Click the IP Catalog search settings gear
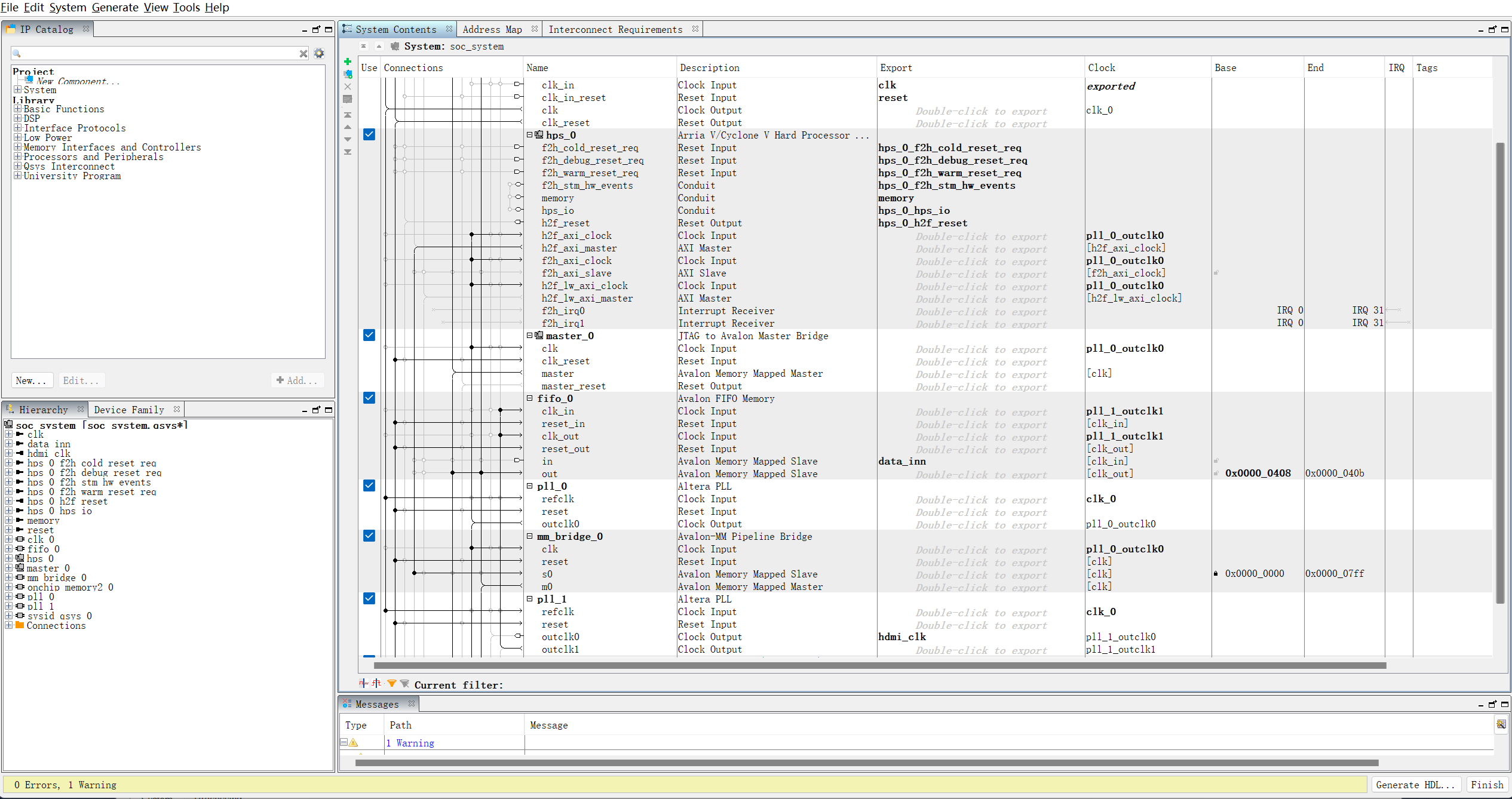The width and height of the screenshot is (1512, 799). [319, 53]
